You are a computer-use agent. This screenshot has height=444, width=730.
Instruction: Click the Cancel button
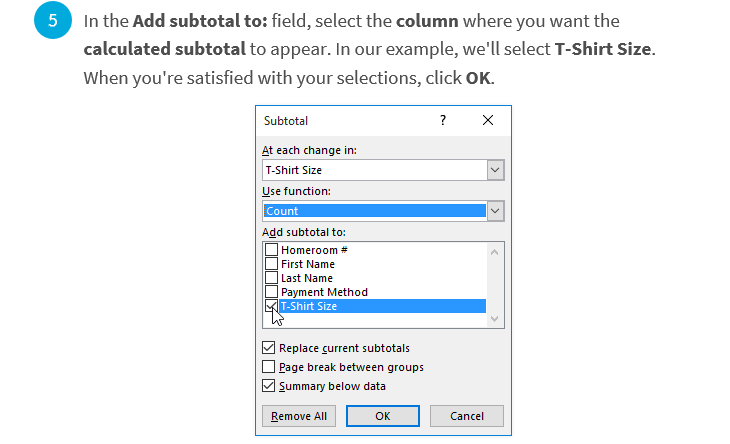pos(467,416)
